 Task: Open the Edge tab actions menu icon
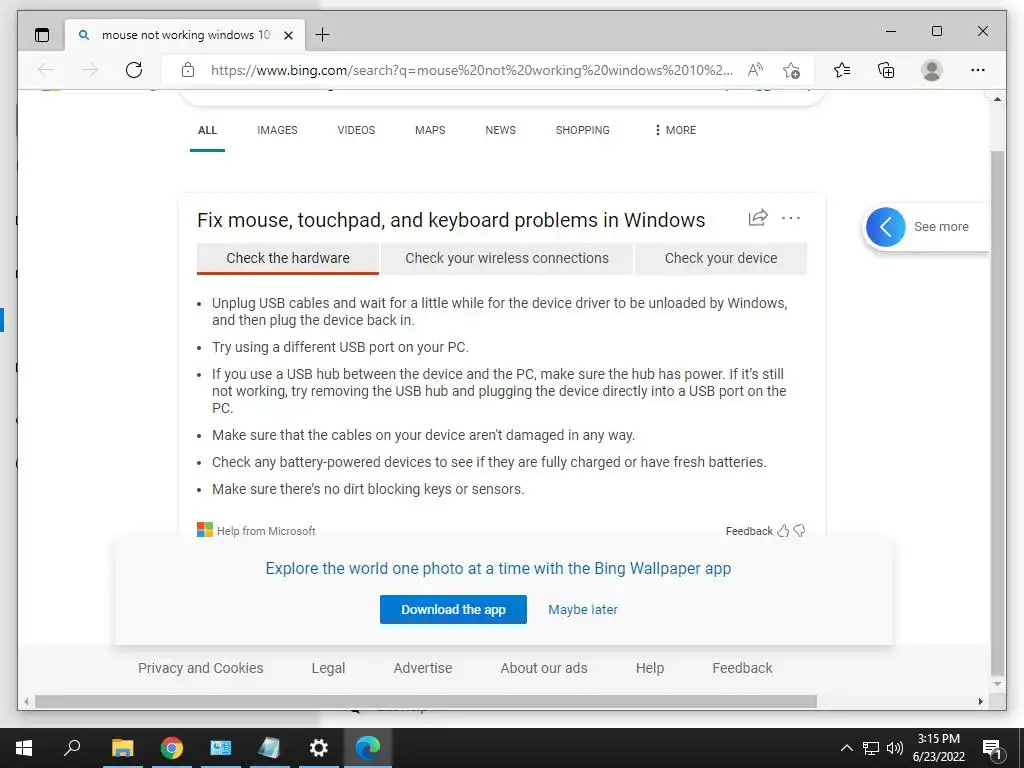tap(42, 35)
